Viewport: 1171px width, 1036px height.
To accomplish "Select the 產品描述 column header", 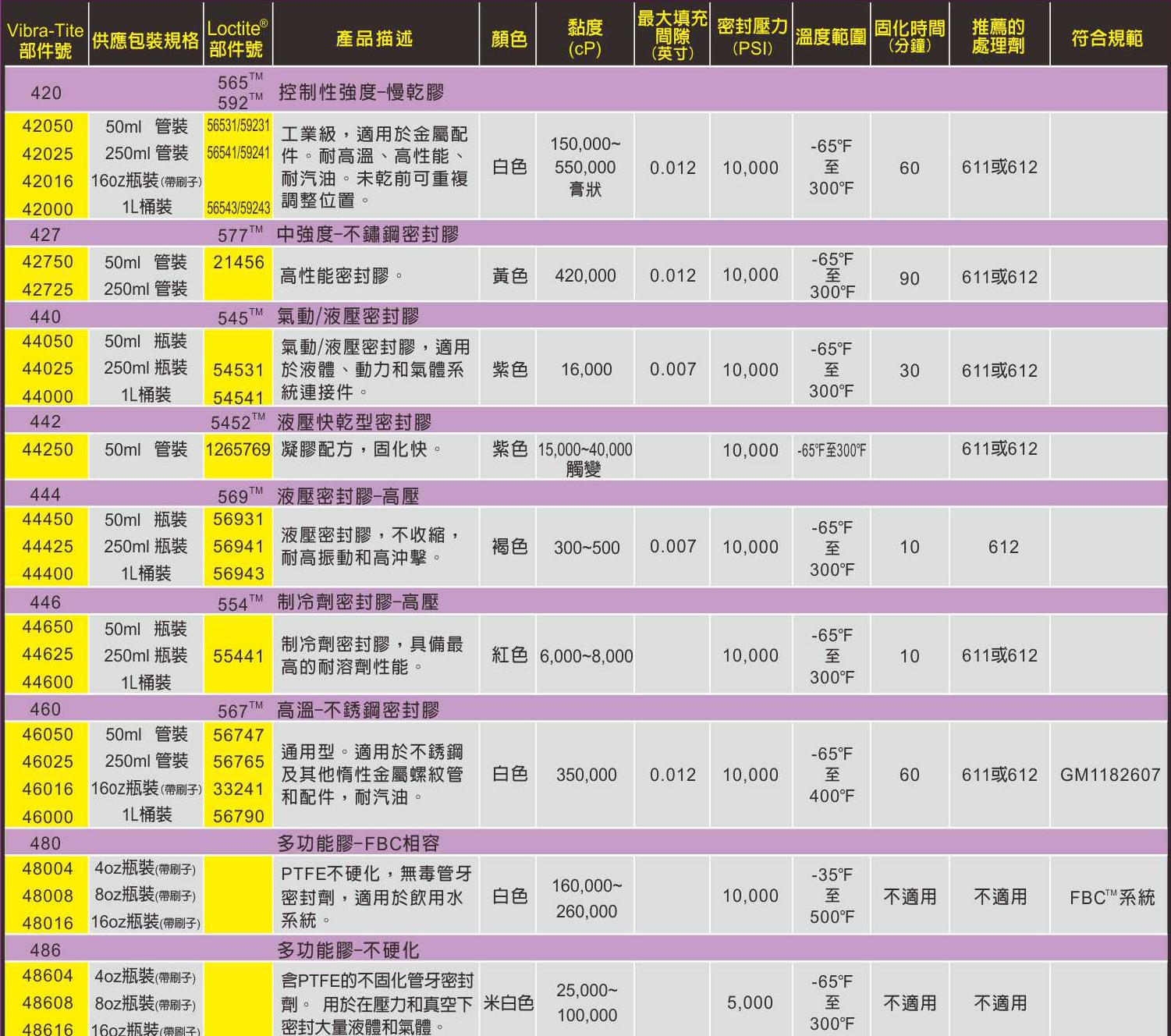I will [374, 38].
